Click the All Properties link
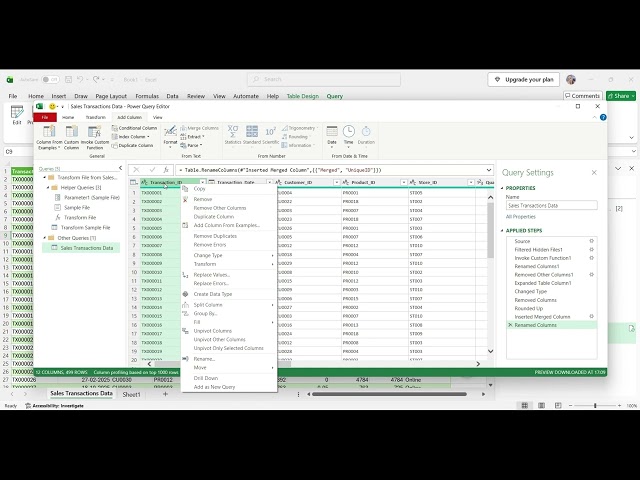640x480 pixels. point(520,217)
